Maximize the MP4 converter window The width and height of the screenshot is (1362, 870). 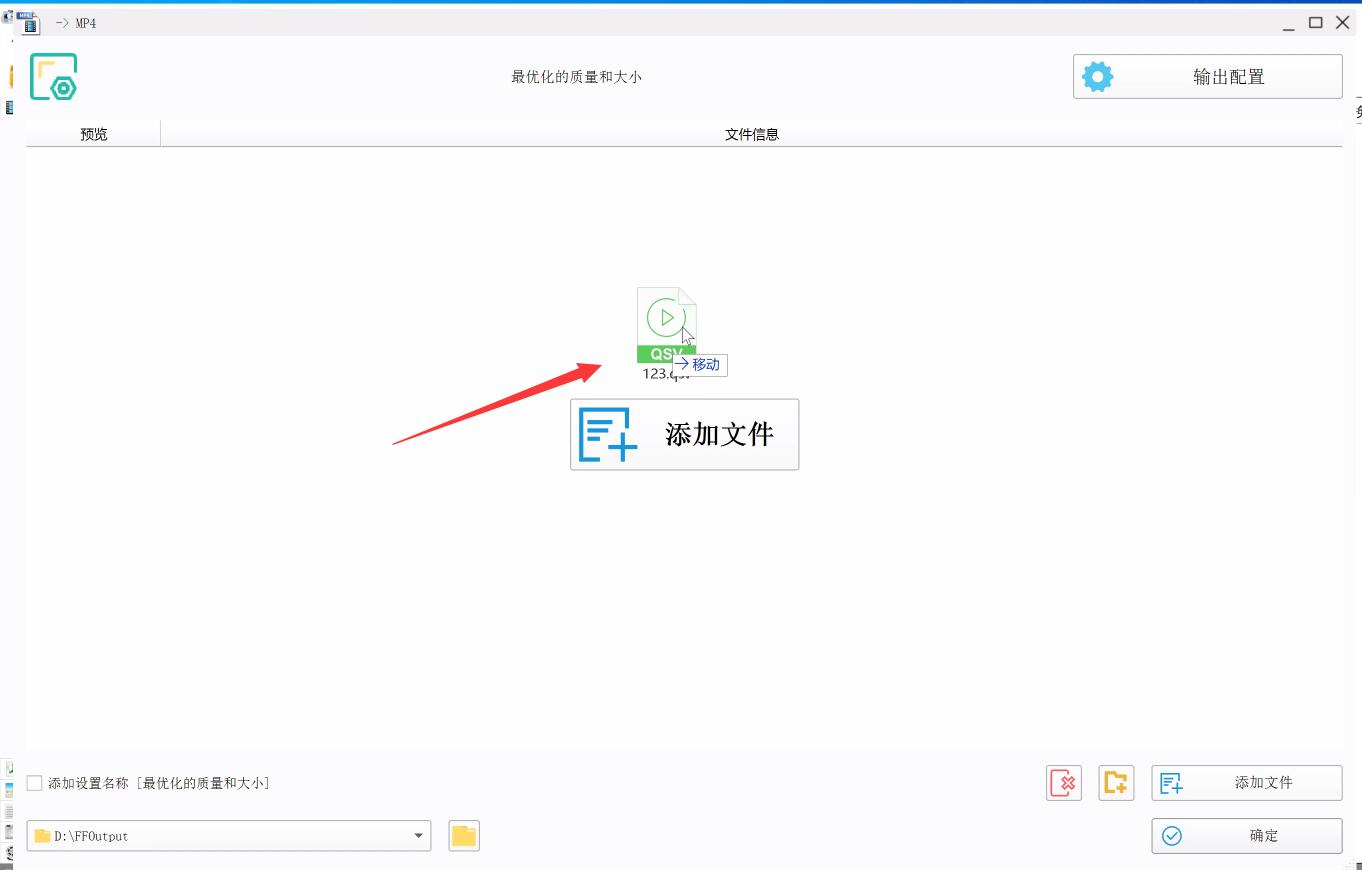(1316, 22)
